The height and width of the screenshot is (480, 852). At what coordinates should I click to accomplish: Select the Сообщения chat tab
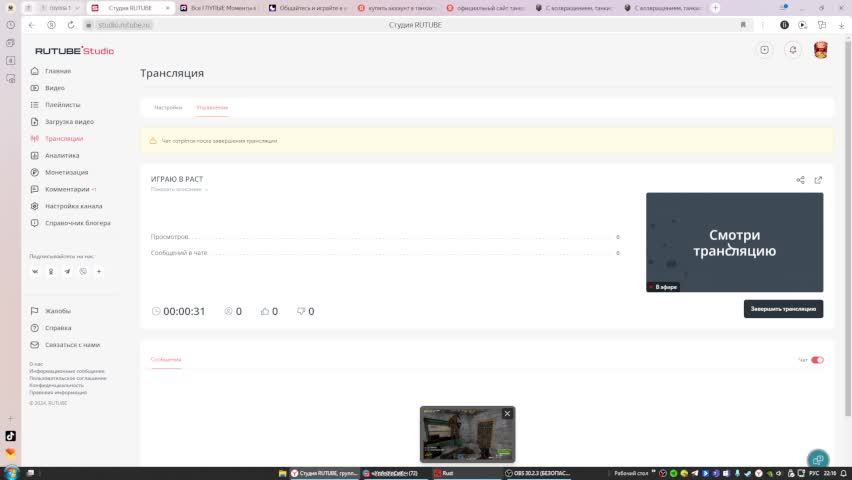[166, 360]
